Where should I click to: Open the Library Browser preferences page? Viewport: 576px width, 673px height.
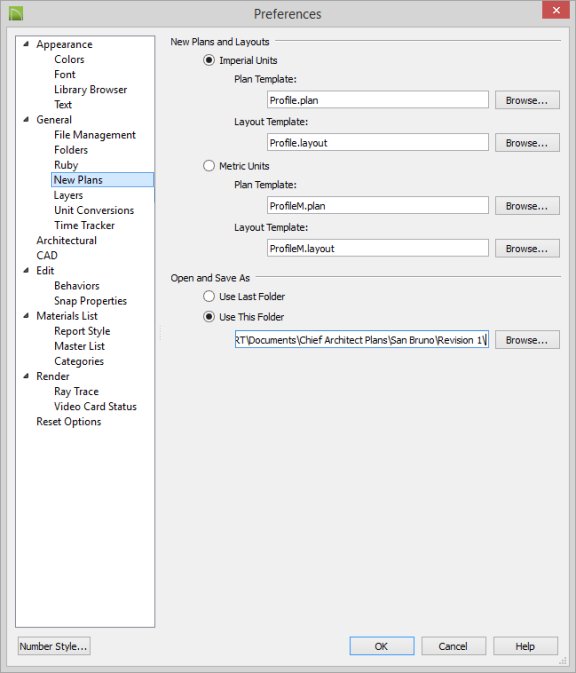pyautogui.click(x=91, y=89)
